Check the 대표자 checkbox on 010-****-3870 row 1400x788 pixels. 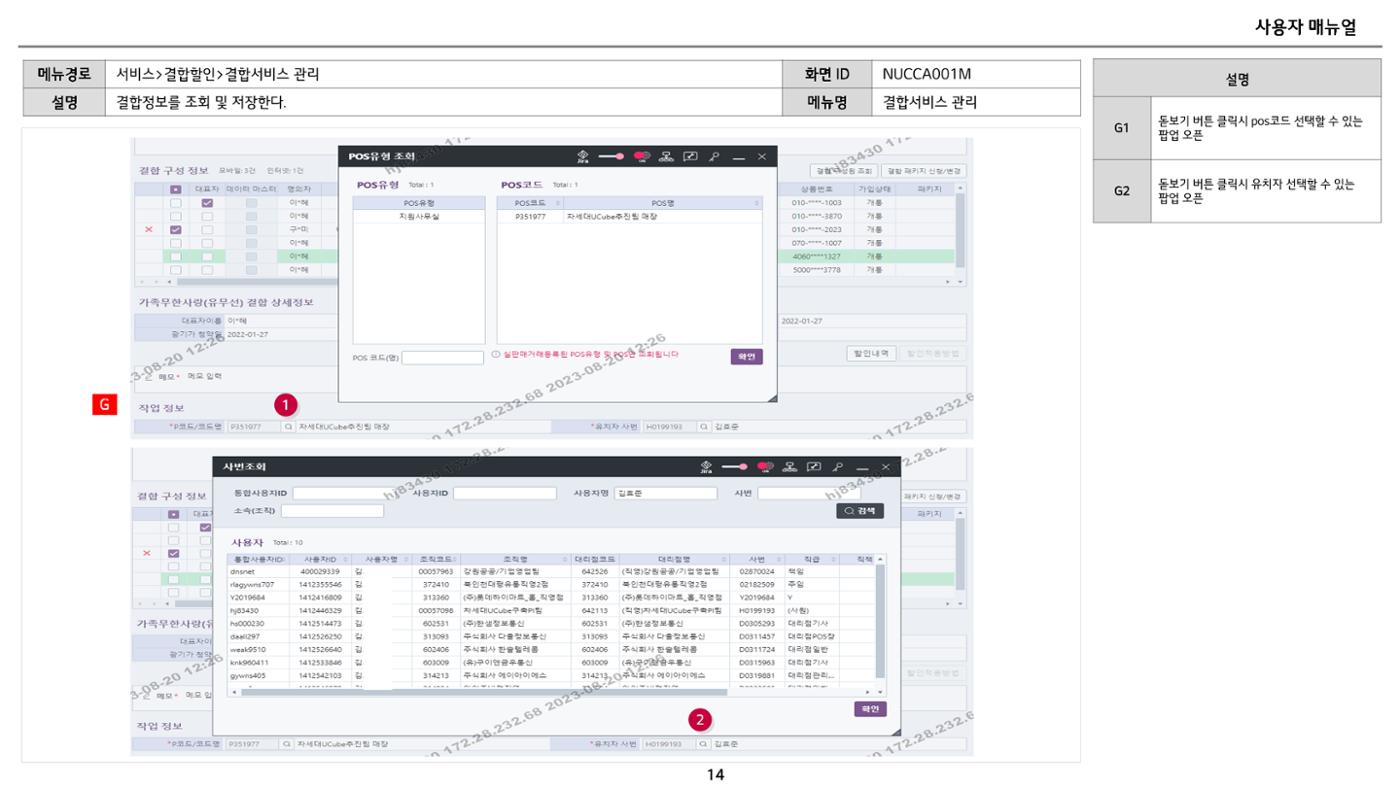pyautogui.click(x=208, y=215)
